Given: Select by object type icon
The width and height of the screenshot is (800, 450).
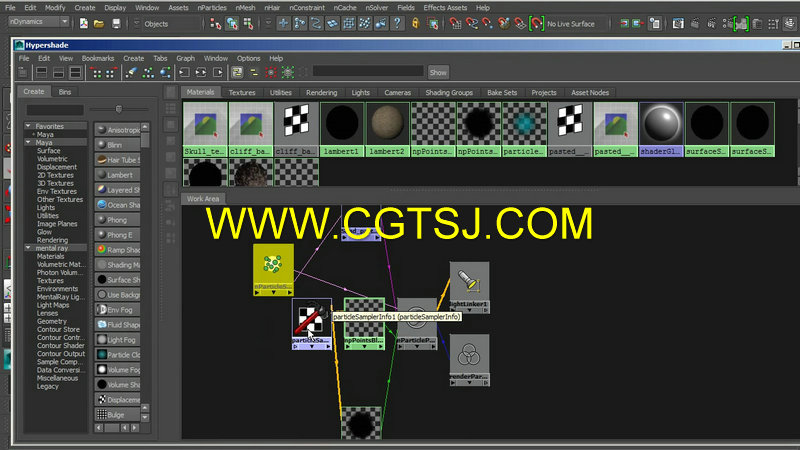Looking at the screenshot, I should (232, 23).
